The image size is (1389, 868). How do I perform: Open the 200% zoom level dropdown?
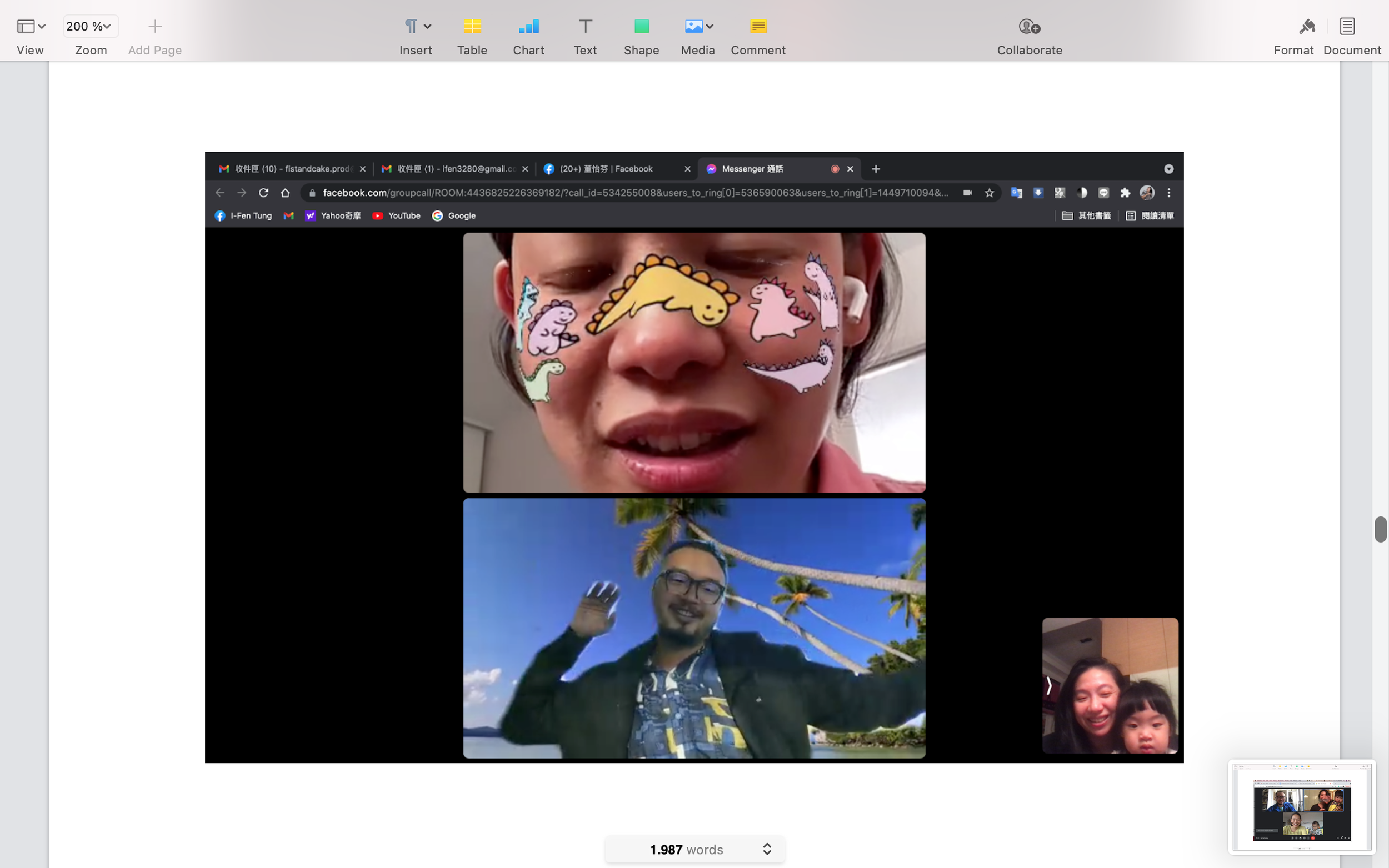pyautogui.click(x=90, y=27)
